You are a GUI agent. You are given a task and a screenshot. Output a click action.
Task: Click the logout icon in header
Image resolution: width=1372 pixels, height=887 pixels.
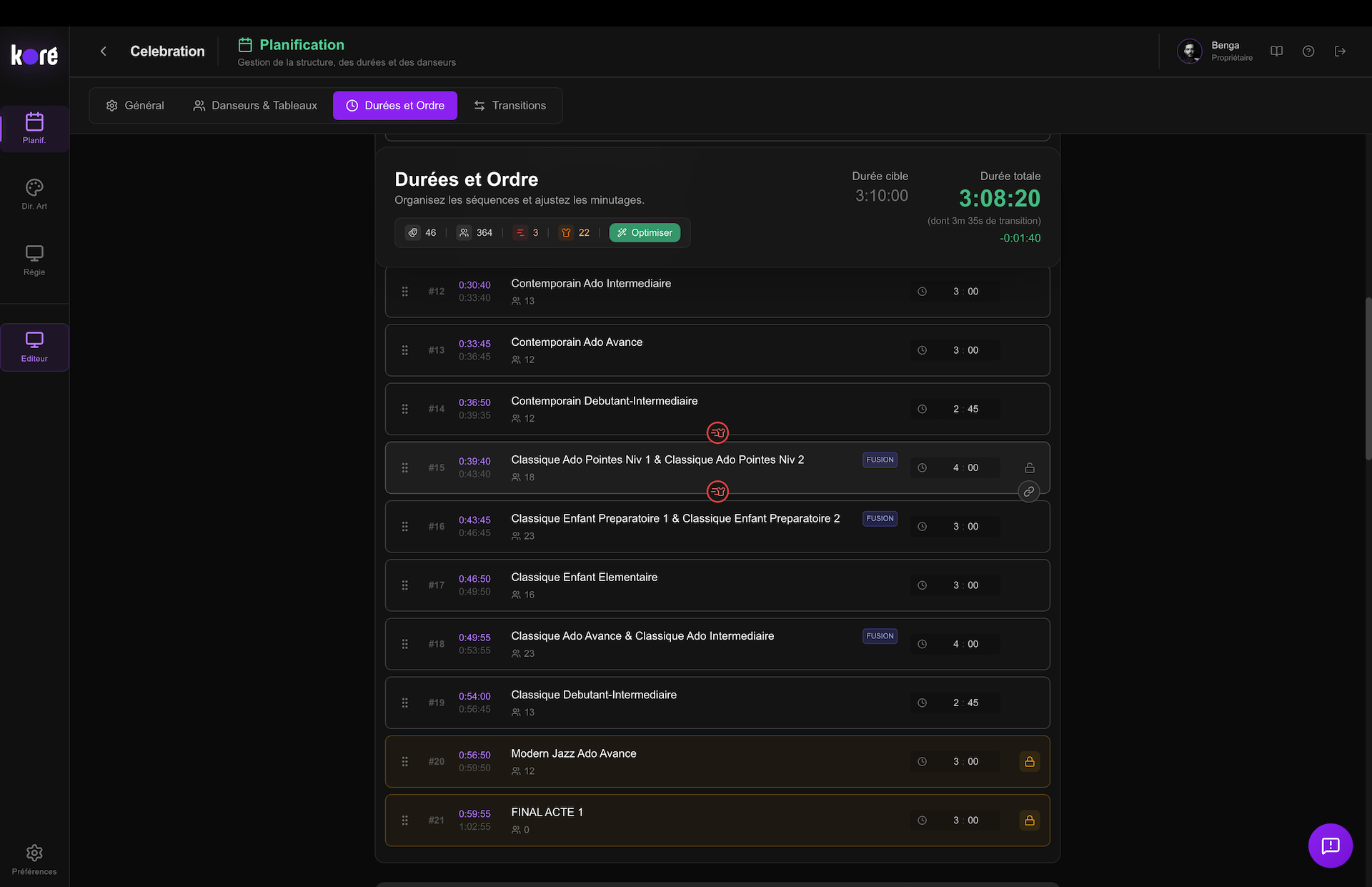[x=1340, y=51]
